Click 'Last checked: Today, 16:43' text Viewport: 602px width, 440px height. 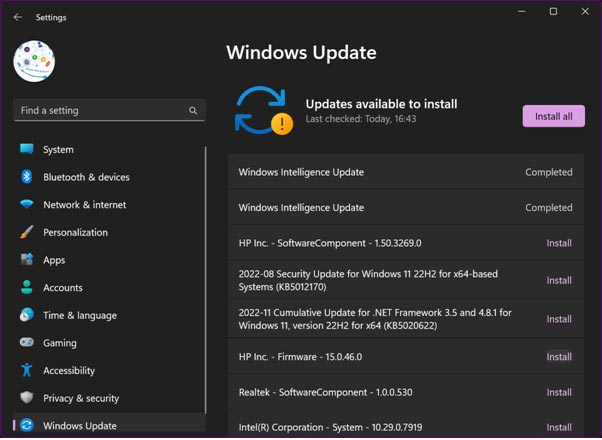[361, 119]
